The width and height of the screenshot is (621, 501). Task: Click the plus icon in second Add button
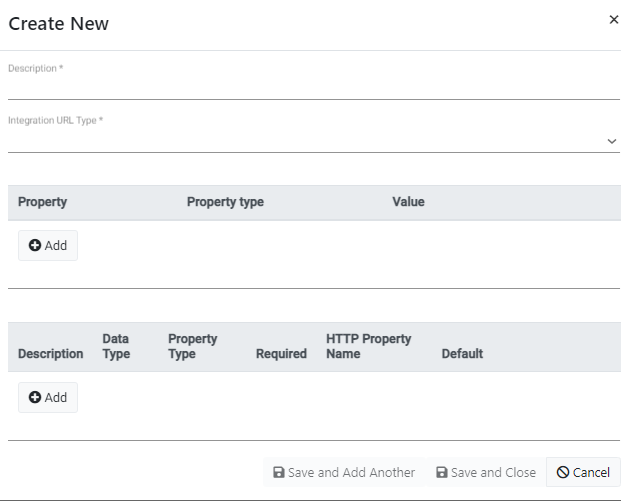(35, 397)
